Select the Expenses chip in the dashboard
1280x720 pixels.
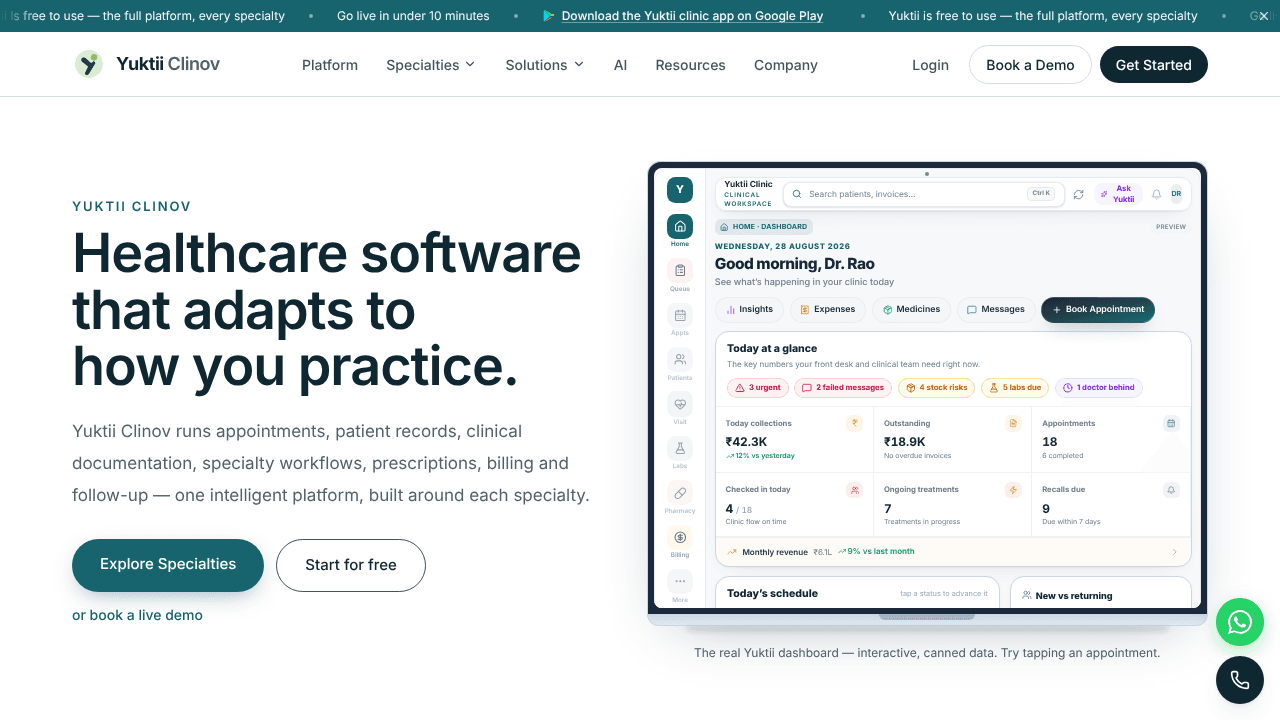(827, 310)
